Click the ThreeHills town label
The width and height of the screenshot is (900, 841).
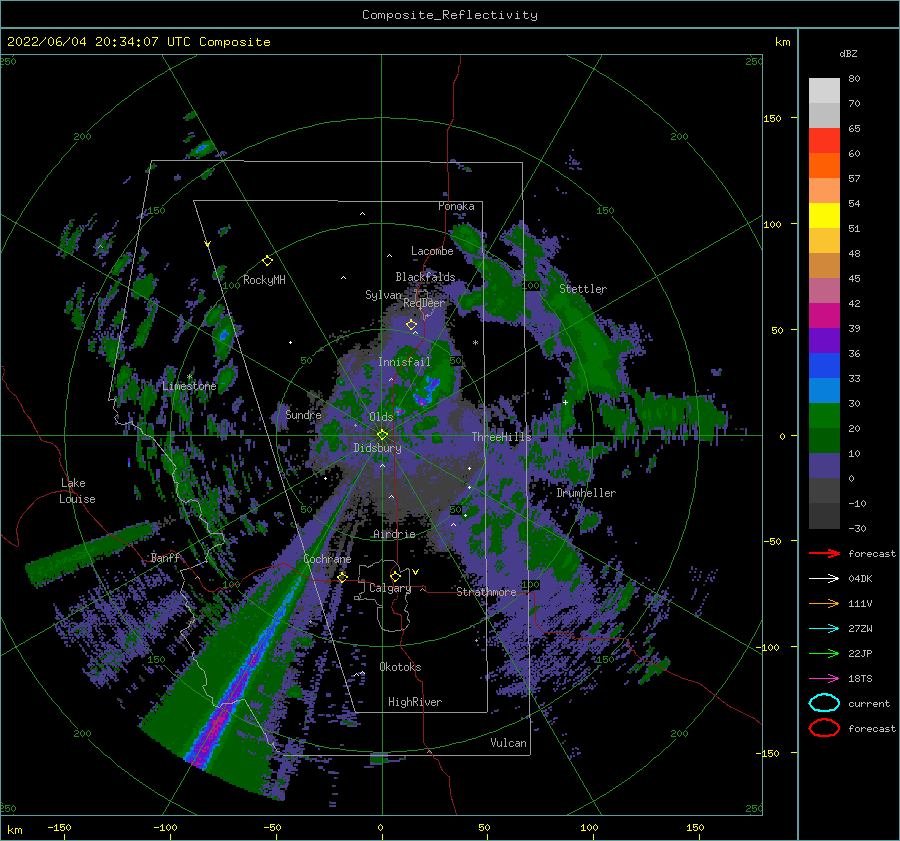pos(502,437)
